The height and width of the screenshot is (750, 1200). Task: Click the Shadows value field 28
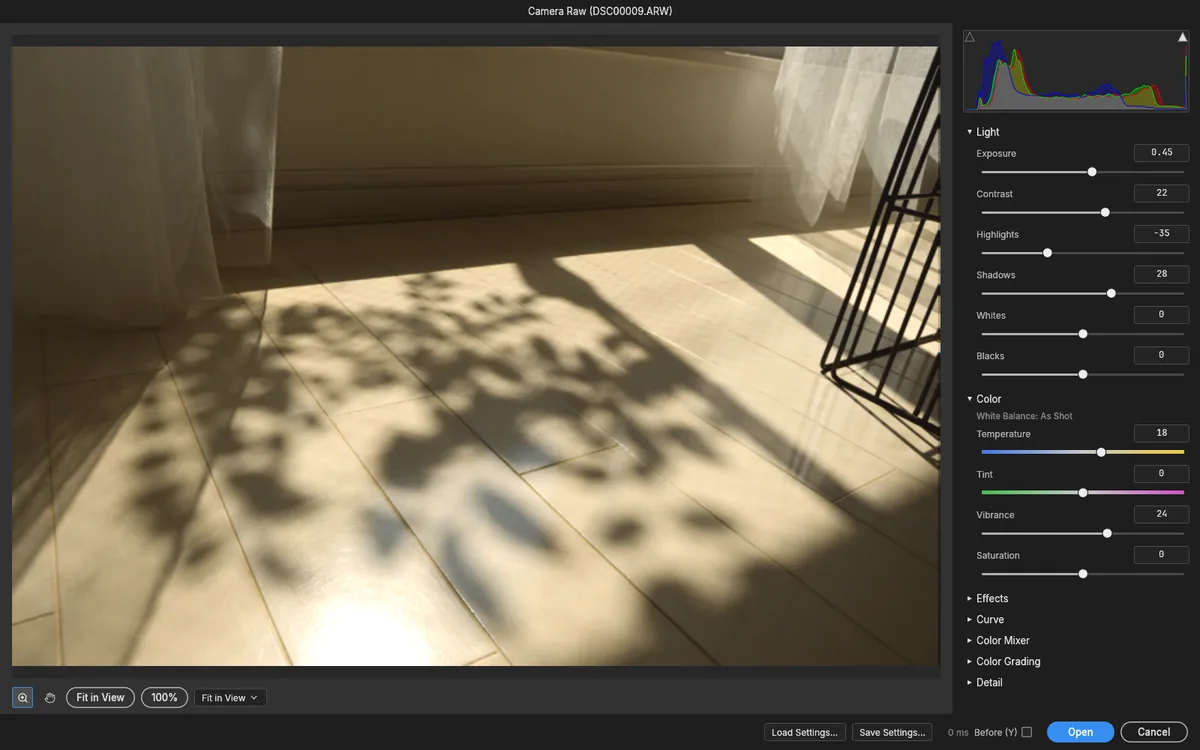(x=1161, y=274)
